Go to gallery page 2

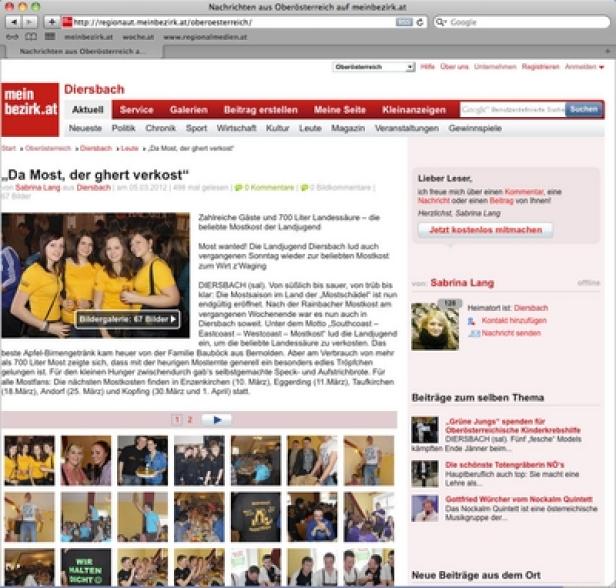pyautogui.click(x=189, y=420)
